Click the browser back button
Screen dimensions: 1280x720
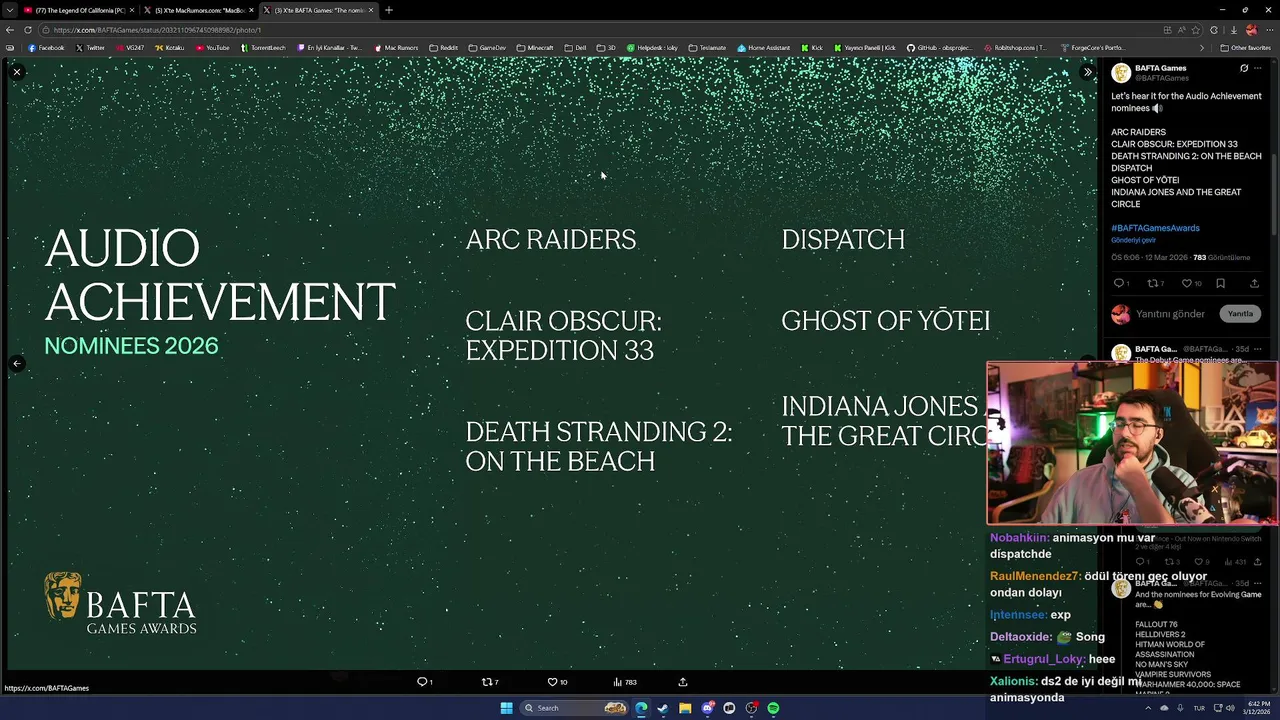click(10, 30)
